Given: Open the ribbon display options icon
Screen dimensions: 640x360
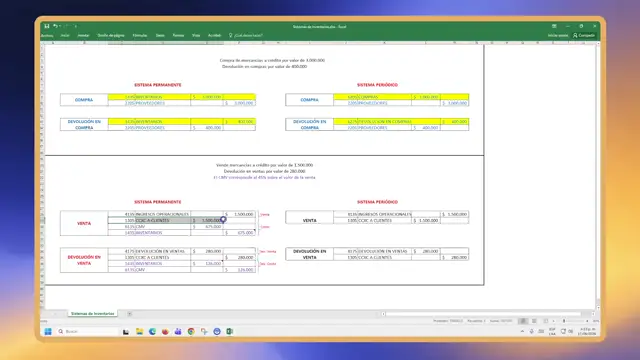Looking at the screenshot, I should coord(554,26).
